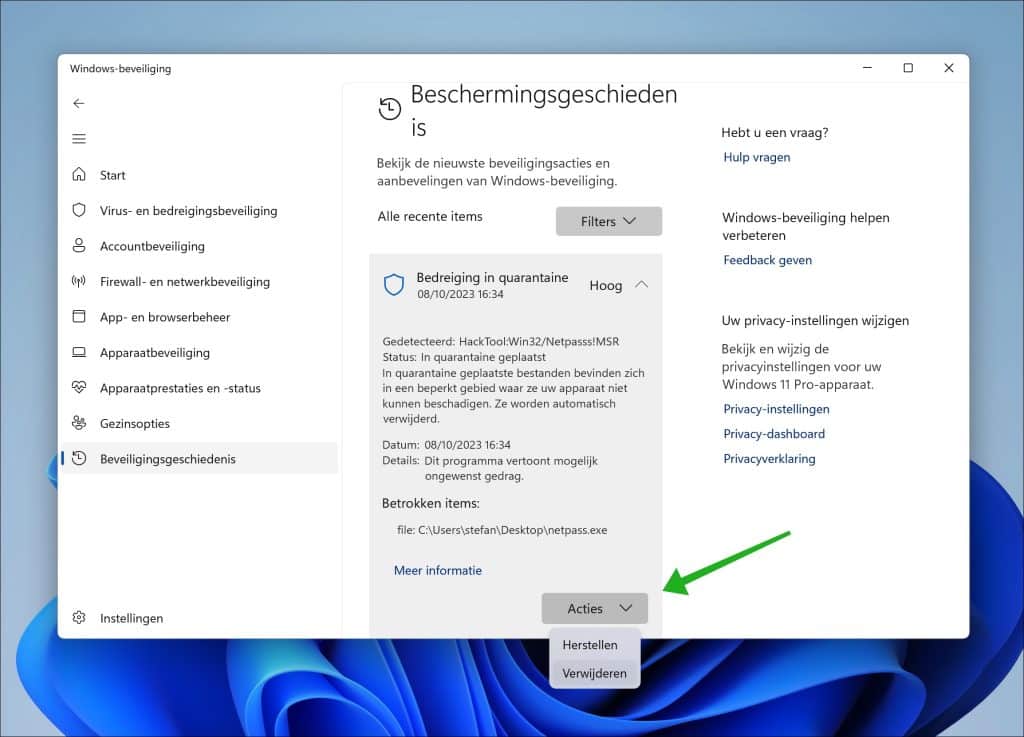Open Virus- en bedreigingsbeveiliging section
The width and height of the screenshot is (1024, 737).
click(188, 211)
